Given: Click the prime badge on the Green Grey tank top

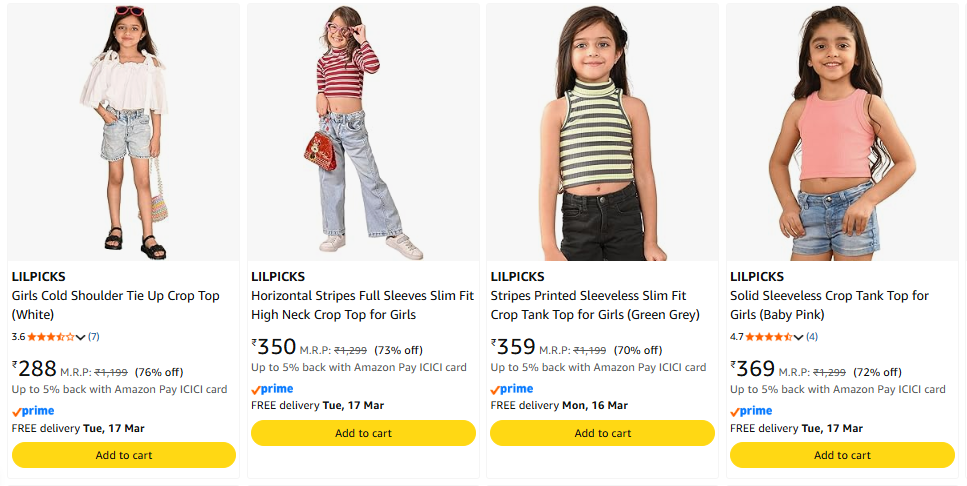Looking at the screenshot, I should click(x=512, y=389).
